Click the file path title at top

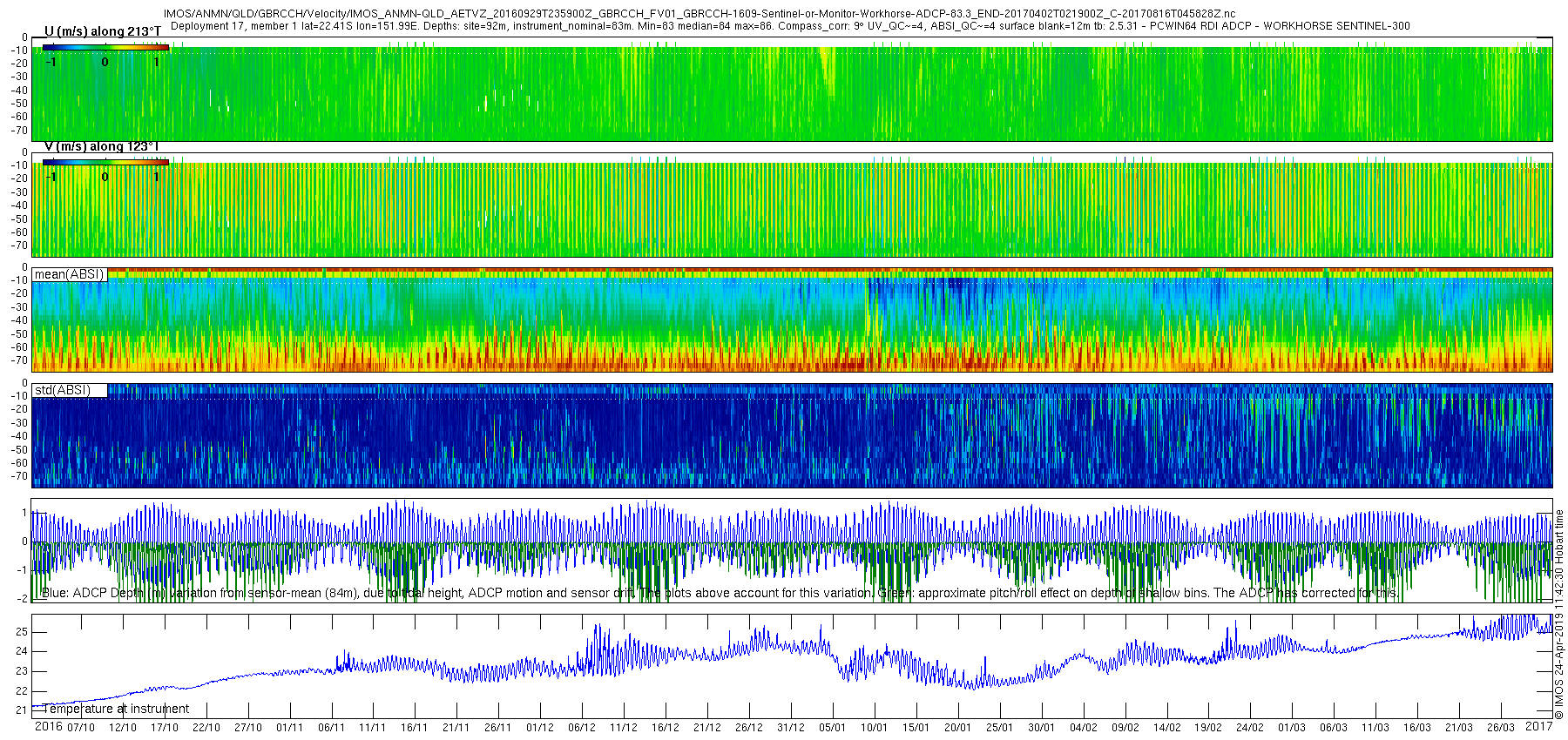click(x=700, y=14)
